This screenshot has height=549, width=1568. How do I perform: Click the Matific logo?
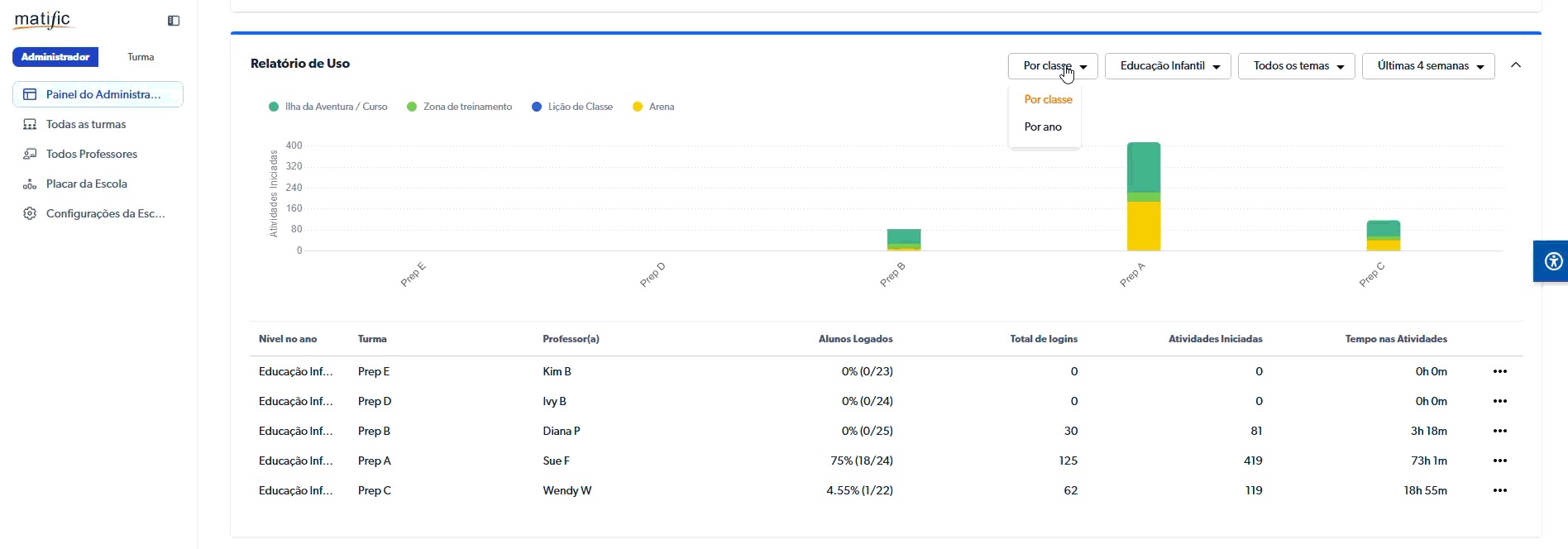43,20
